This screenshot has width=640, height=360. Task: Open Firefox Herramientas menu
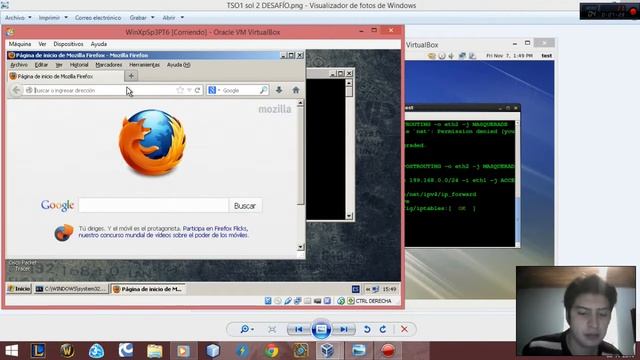point(144,65)
